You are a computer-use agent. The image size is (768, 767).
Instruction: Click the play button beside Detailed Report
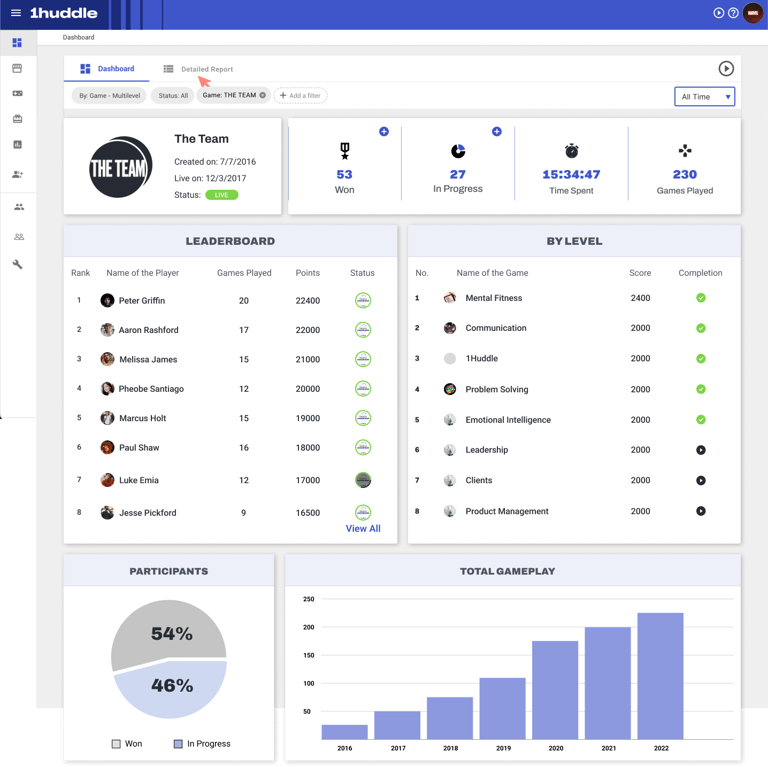coord(726,69)
